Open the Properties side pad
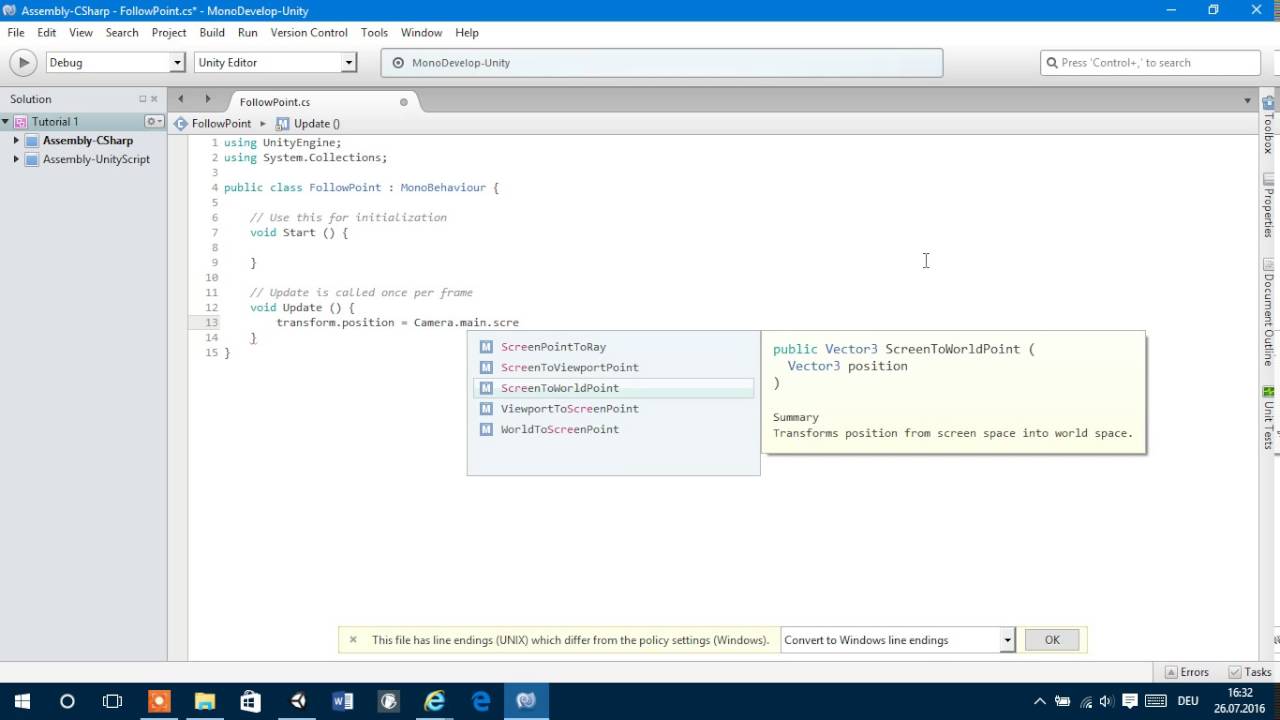 tap(1268, 205)
